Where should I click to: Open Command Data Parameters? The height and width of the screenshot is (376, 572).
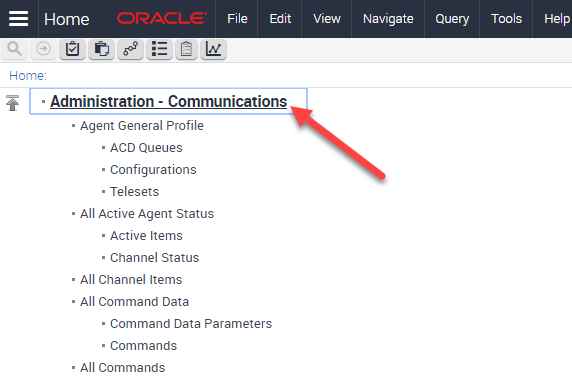coord(191,323)
